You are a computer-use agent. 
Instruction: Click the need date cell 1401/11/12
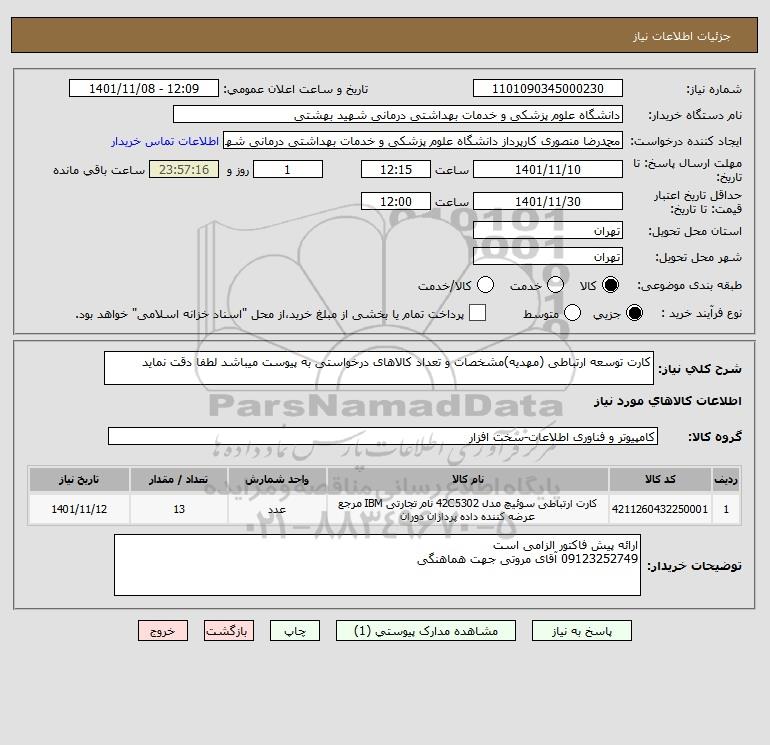79,509
